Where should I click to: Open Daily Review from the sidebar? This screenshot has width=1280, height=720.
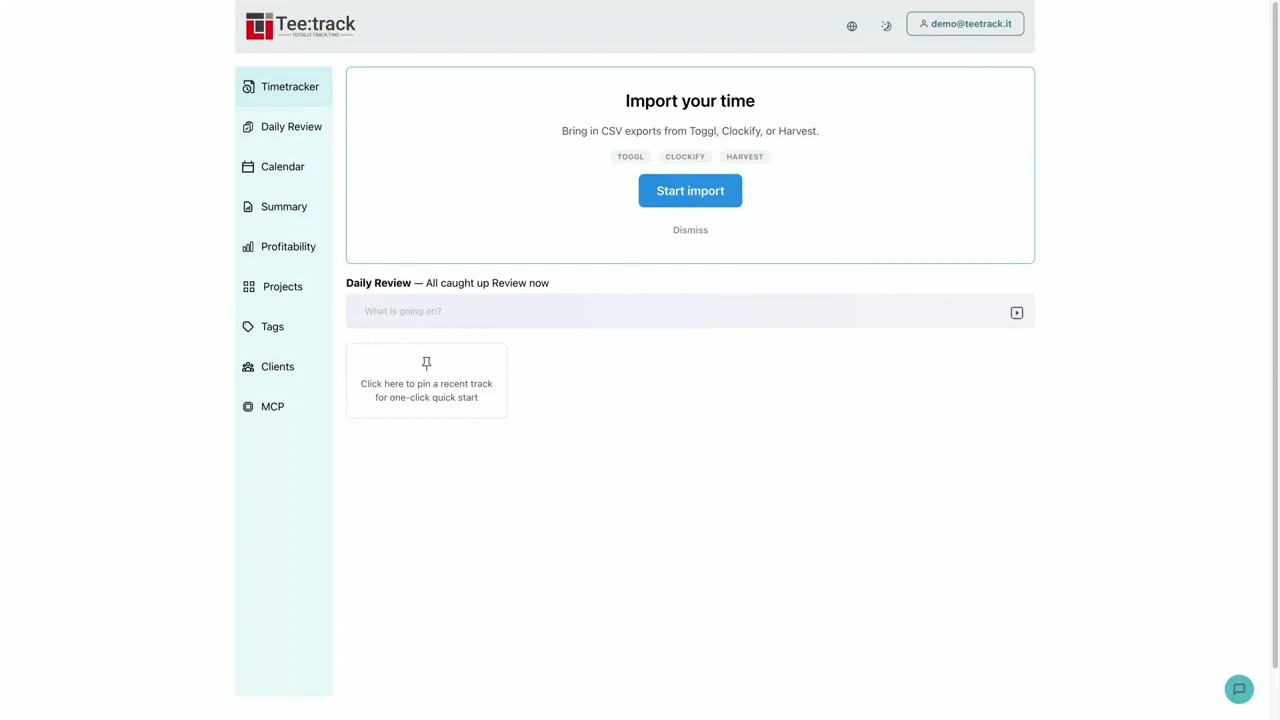click(x=284, y=127)
